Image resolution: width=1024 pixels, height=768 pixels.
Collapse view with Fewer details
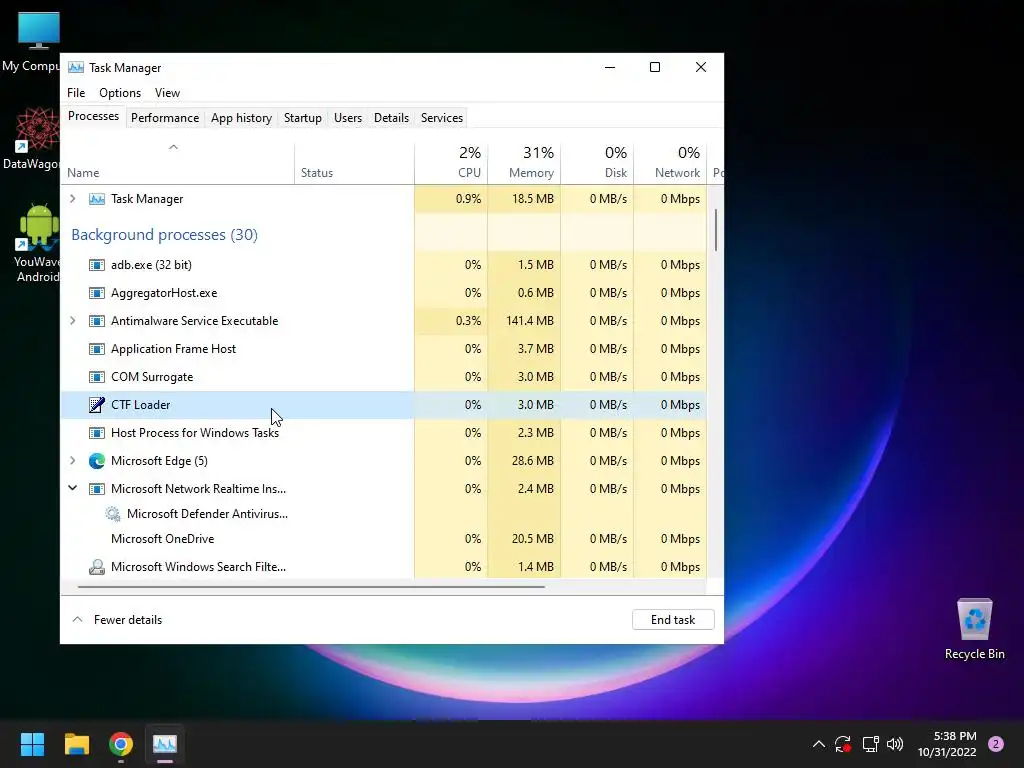(117, 620)
